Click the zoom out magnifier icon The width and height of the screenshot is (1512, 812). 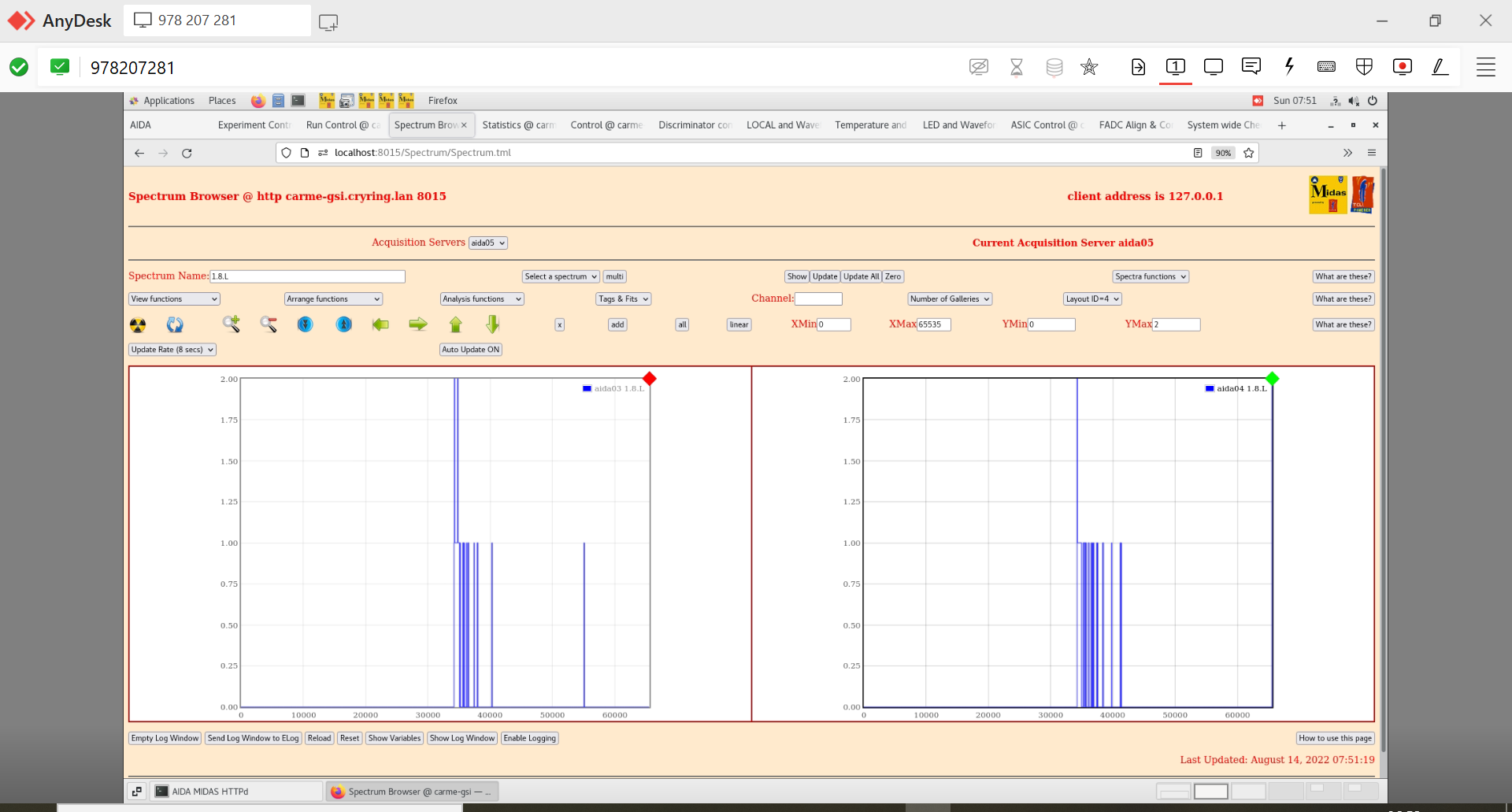click(269, 324)
